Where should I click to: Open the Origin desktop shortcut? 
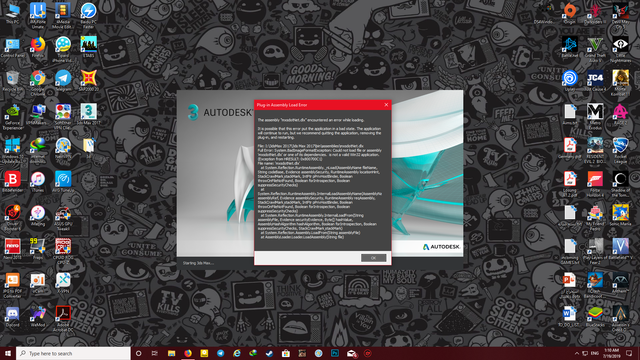[x=570, y=13]
